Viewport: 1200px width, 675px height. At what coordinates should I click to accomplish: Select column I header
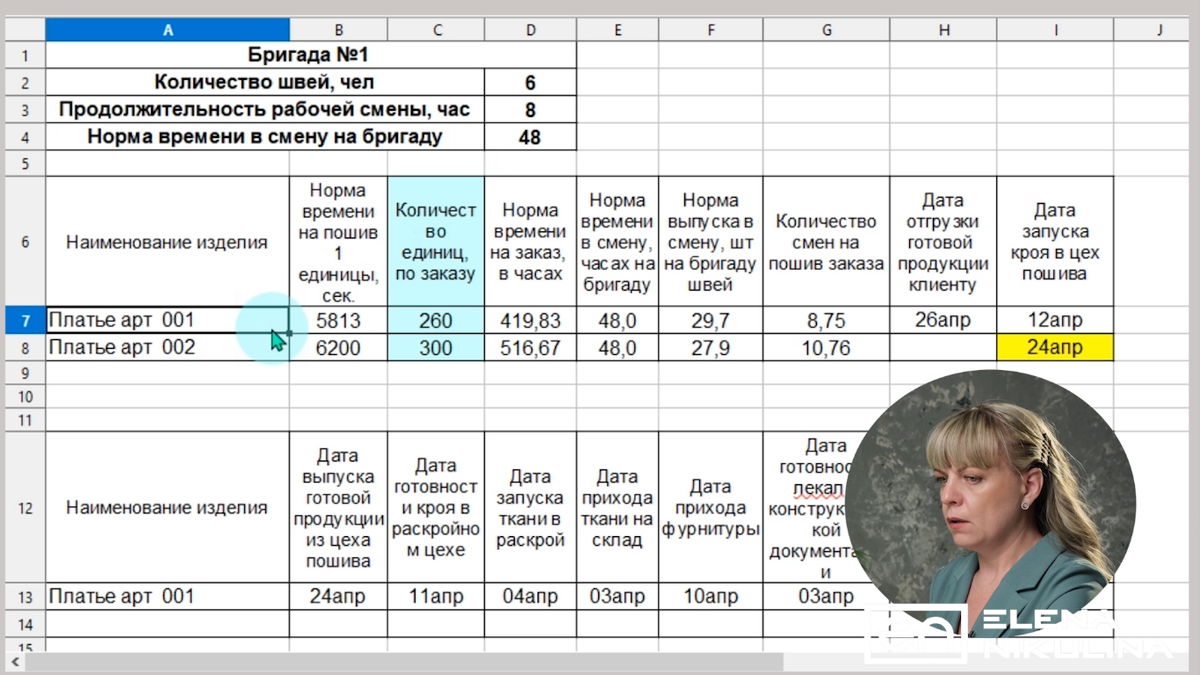[x=1055, y=30]
